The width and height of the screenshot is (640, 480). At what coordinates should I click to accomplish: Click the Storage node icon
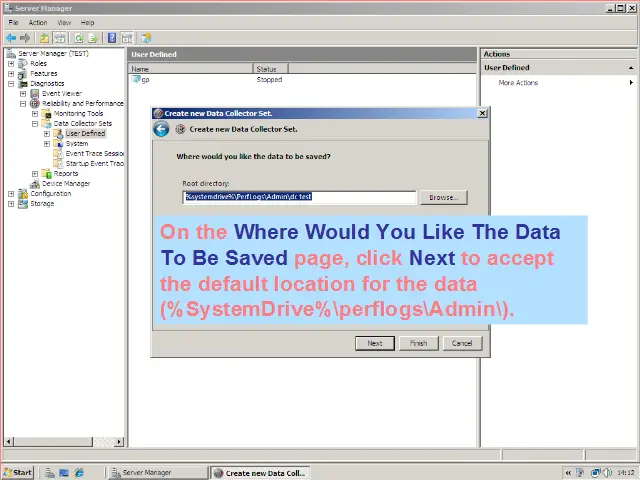pyautogui.click(x=23, y=204)
